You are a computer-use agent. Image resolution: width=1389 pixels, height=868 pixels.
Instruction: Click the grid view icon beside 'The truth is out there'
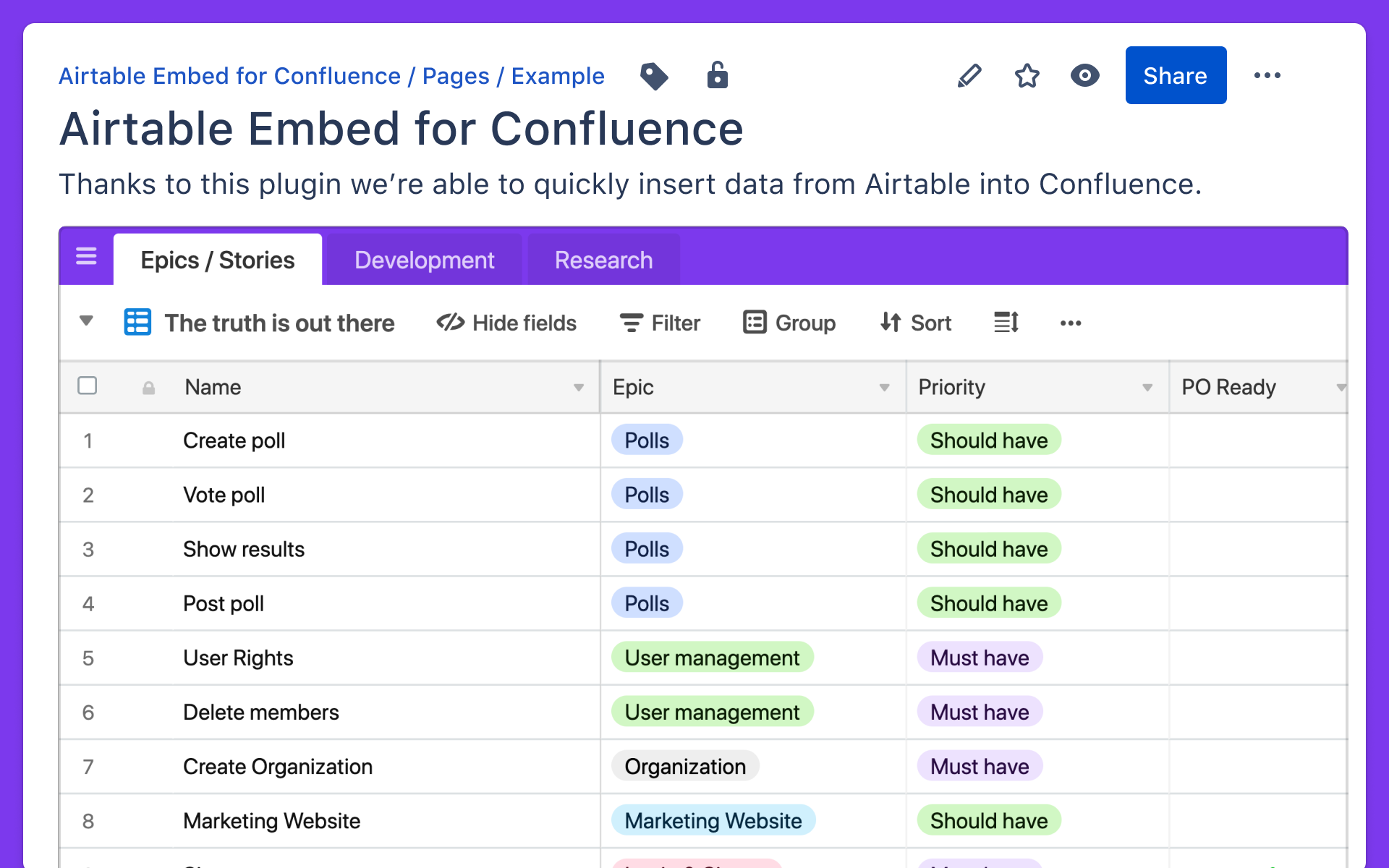click(x=137, y=323)
